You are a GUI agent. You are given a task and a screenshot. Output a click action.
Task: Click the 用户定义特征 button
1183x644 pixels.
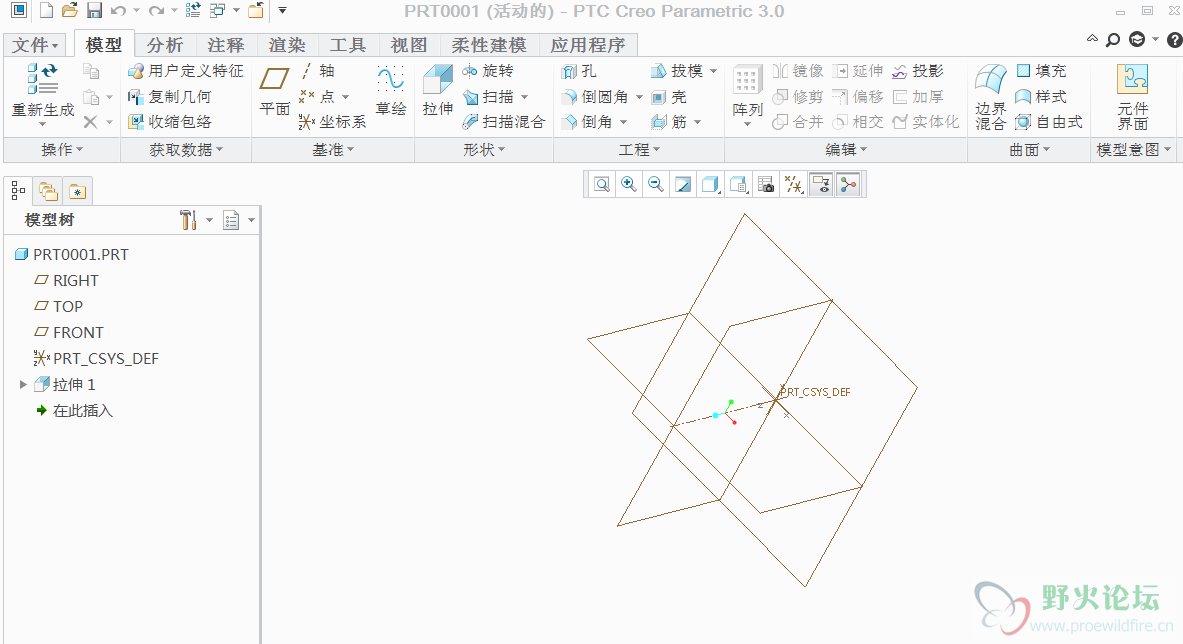point(186,71)
